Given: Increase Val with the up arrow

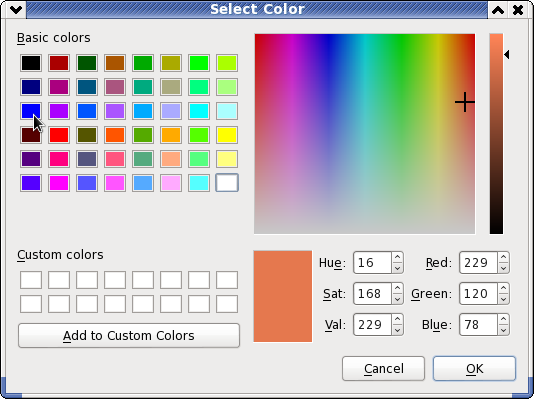Looking at the screenshot, I should [x=397, y=319].
